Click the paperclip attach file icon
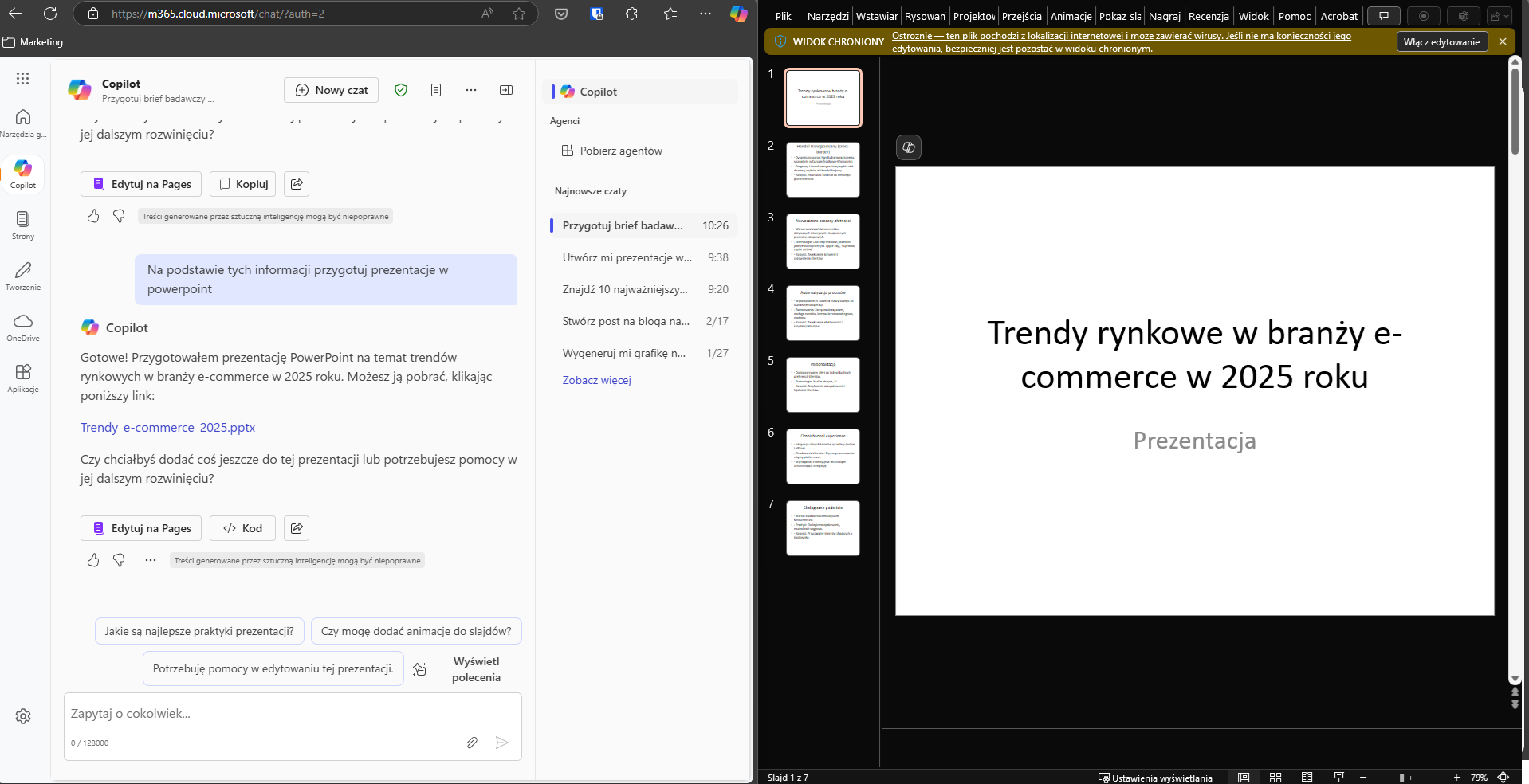Screen dimensions: 1529x784 [x=472, y=743]
